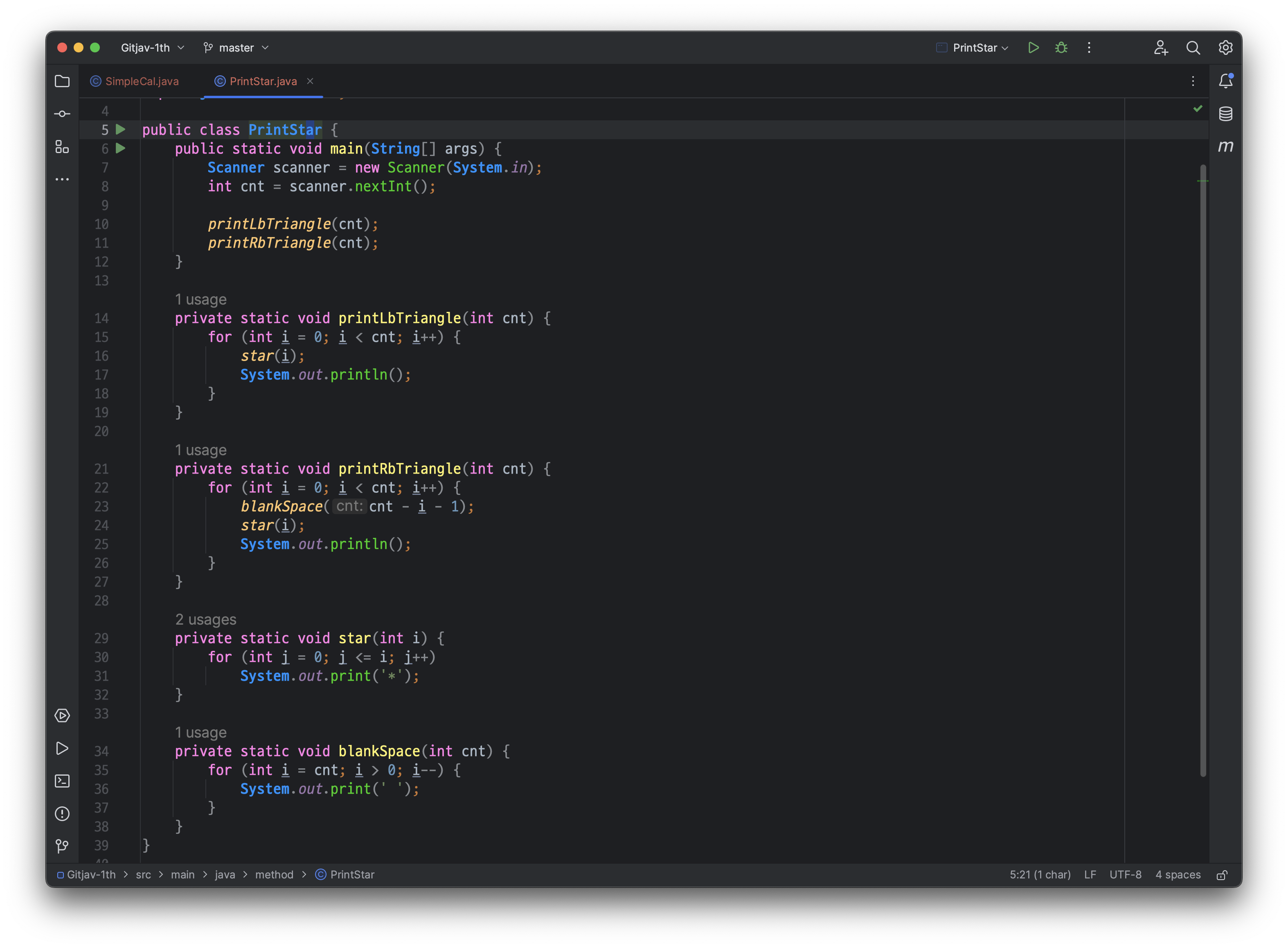Click the run gutter icon beside class PrintStar

[x=120, y=130]
